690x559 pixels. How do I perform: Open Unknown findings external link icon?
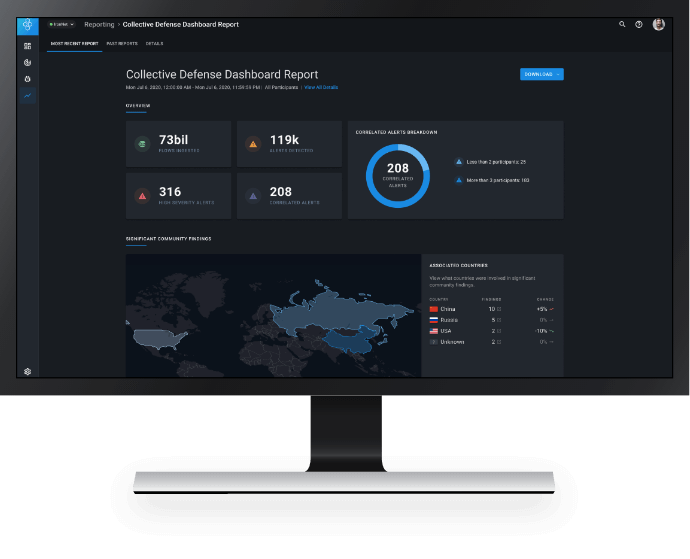(x=499, y=342)
